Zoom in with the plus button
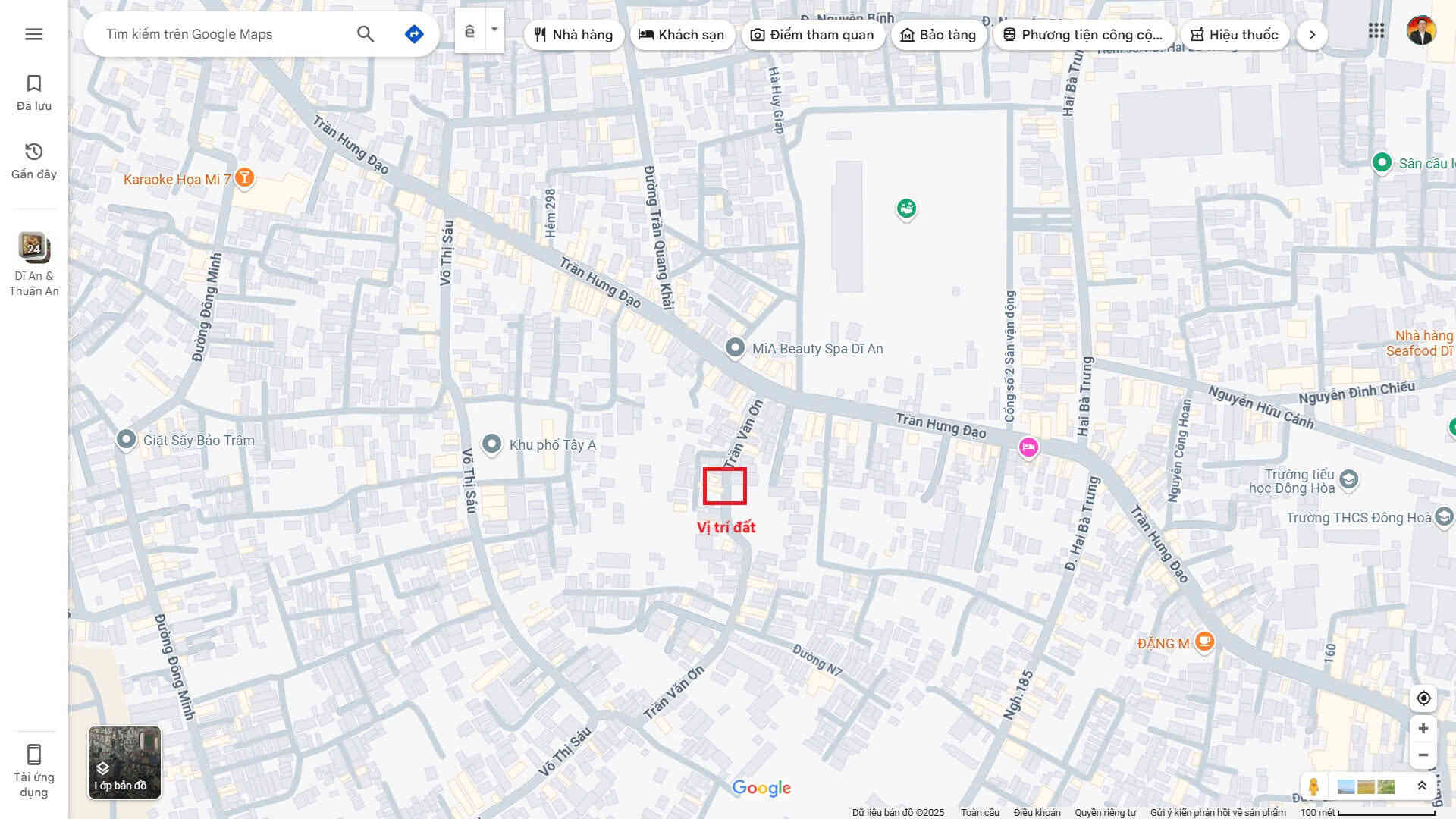1456x819 pixels. click(1423, 729)
